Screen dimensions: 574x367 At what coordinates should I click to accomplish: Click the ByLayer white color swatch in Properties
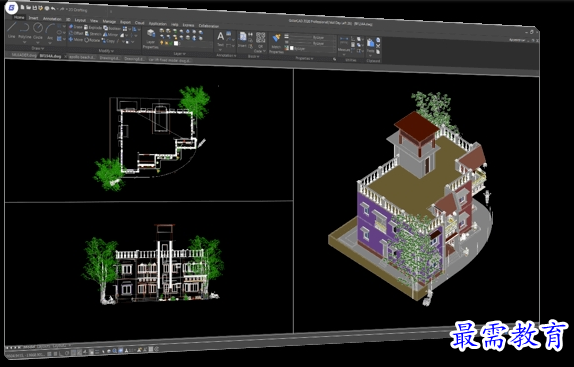(292, 48)
